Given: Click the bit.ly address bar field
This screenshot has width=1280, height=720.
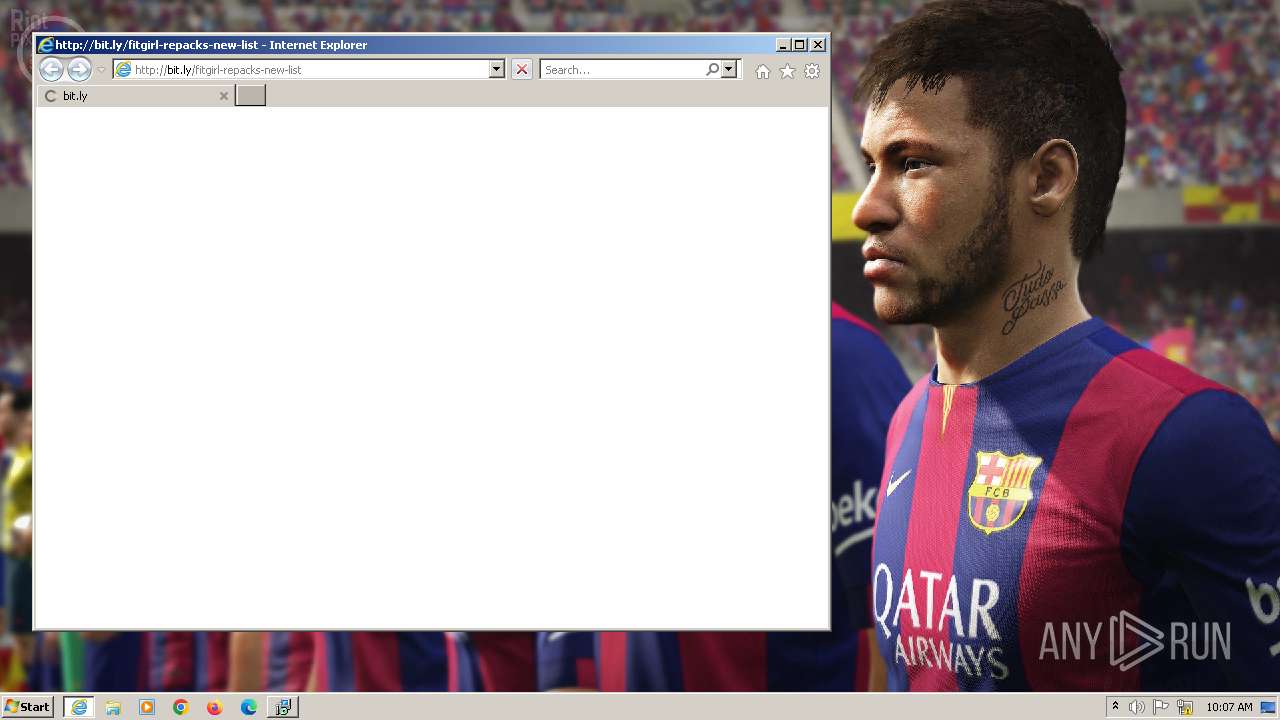Looking at the screenshot, I should 311,69.
